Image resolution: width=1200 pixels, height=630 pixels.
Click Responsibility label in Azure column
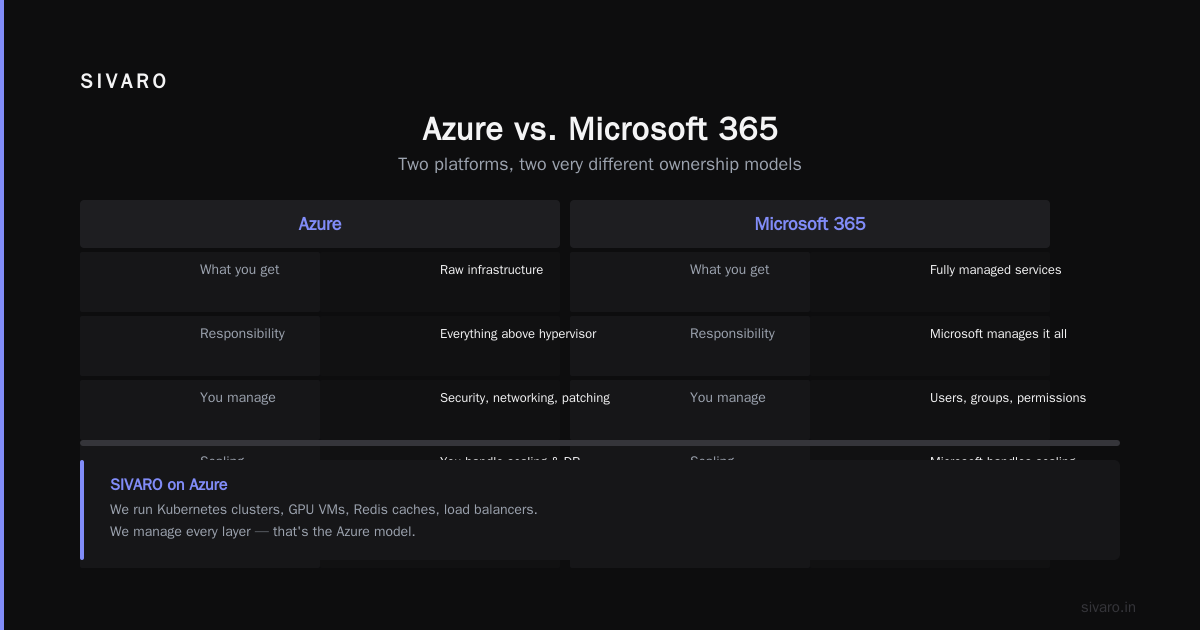(242, 334)
